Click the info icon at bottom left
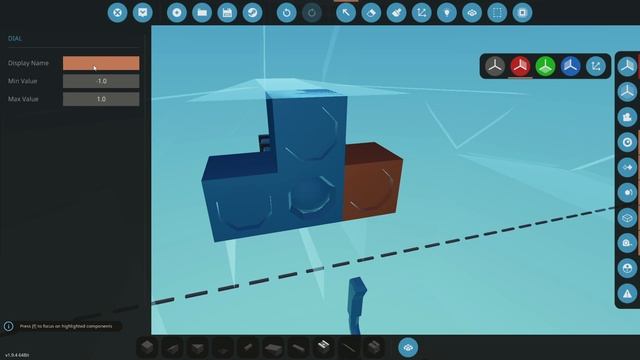Image resolution: width=640 pixels, height=360 pixels. pos(9,326)
